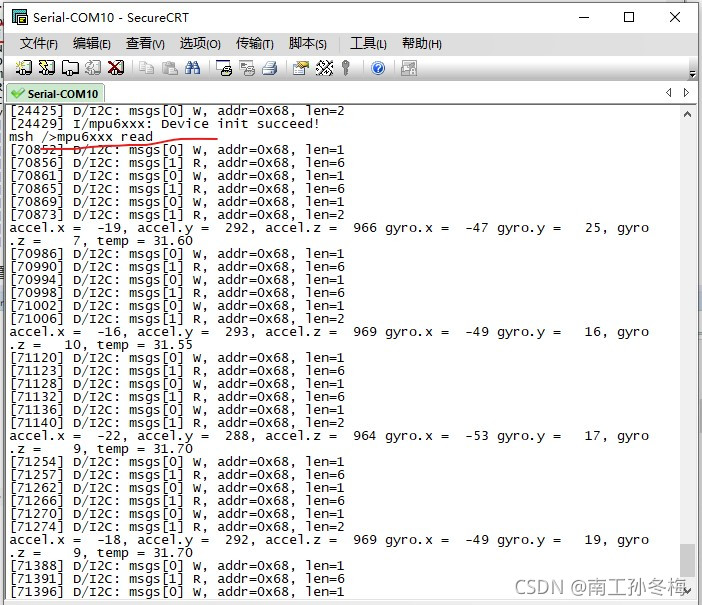Click the [71396] log line
The width and height of the screenshot is (702, 605).
pos(177,592)
